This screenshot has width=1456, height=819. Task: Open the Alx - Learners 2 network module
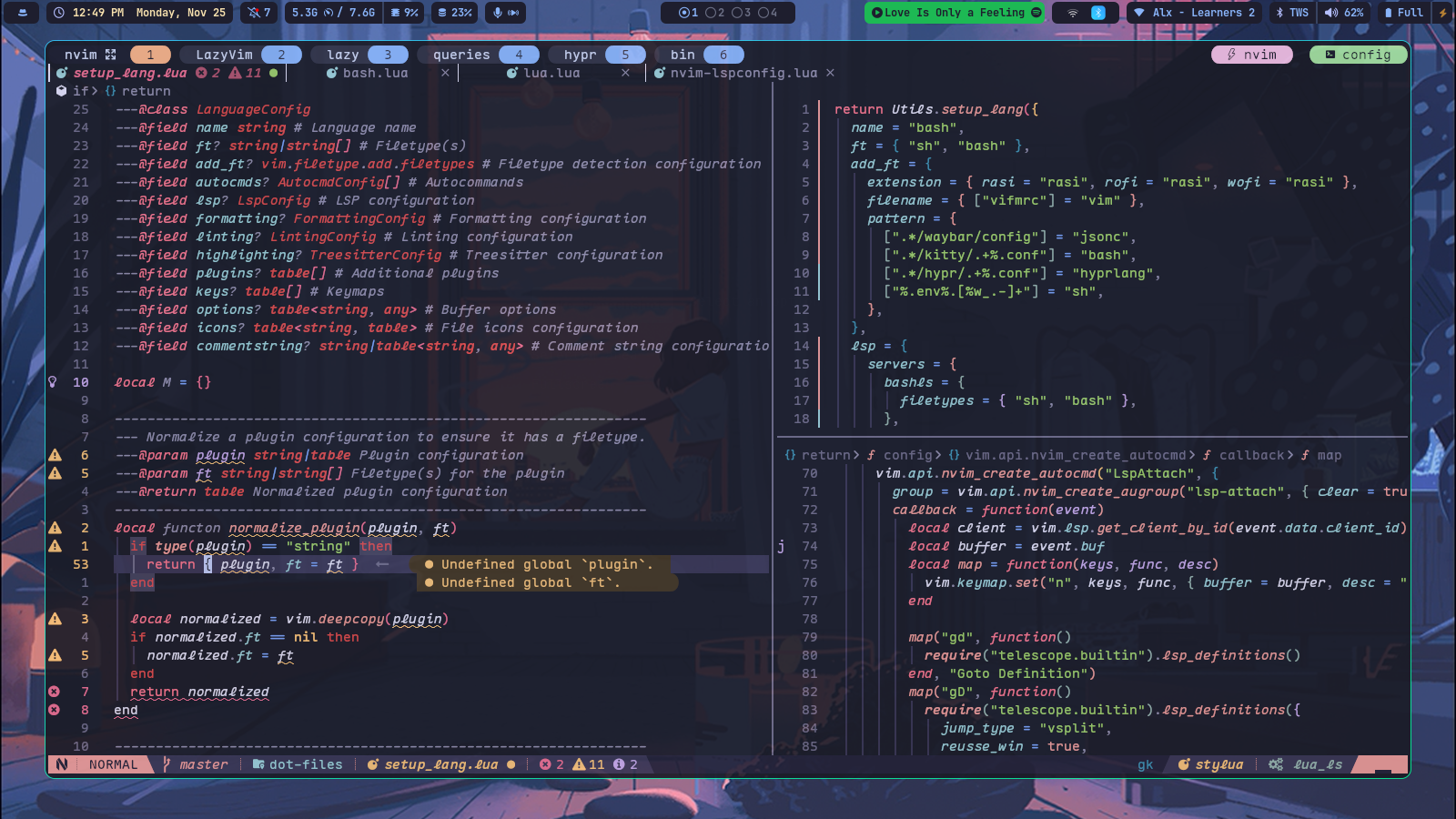(1194, 13)
